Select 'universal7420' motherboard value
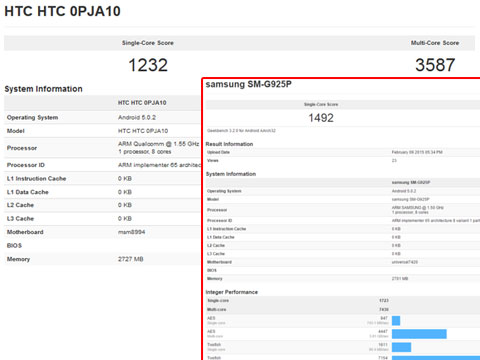 coord(405,262)
